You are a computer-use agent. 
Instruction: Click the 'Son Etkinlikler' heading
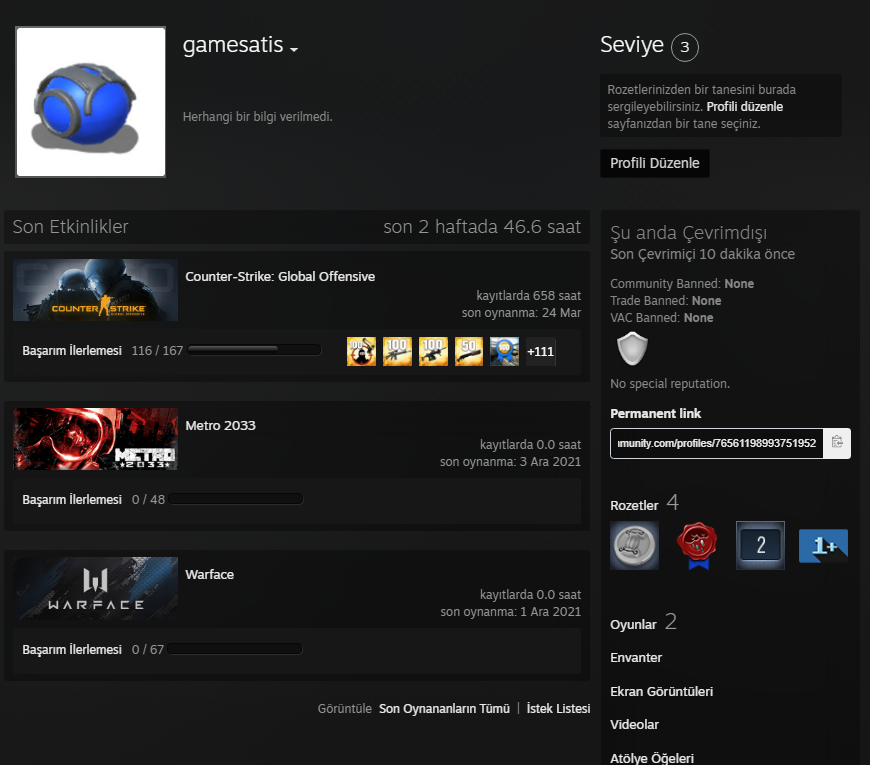pyautogui.click(x=70, y=226)
